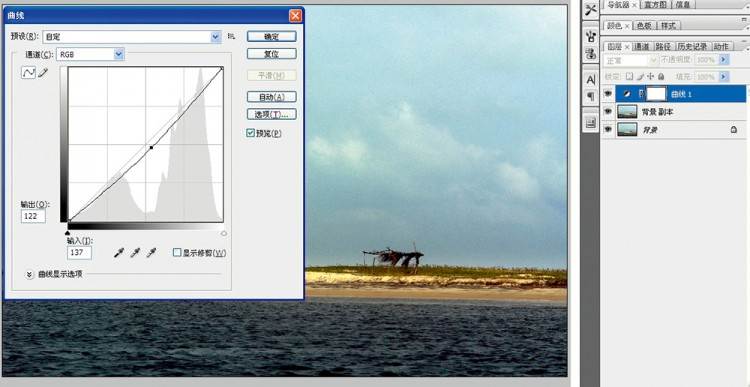Pick the gray point eyedropper
This screenshot has height=387, width=750.
(x=135, y=253)
